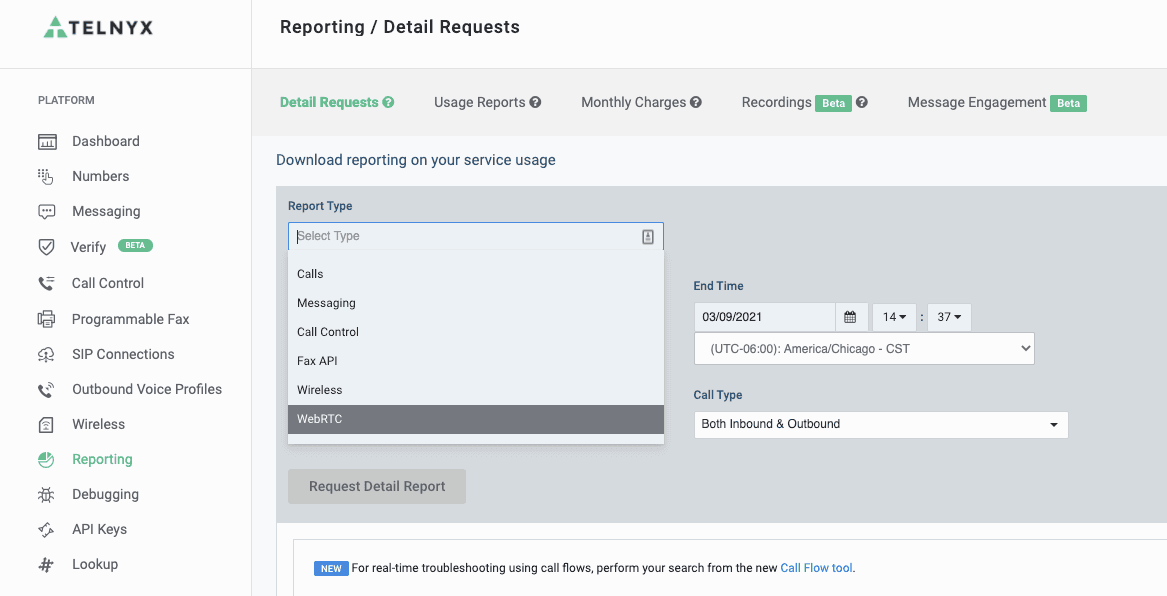Viewport: 1167px width, 596px height.
Task: Click the Numbers sidebar icon
Action: point(46,176)
